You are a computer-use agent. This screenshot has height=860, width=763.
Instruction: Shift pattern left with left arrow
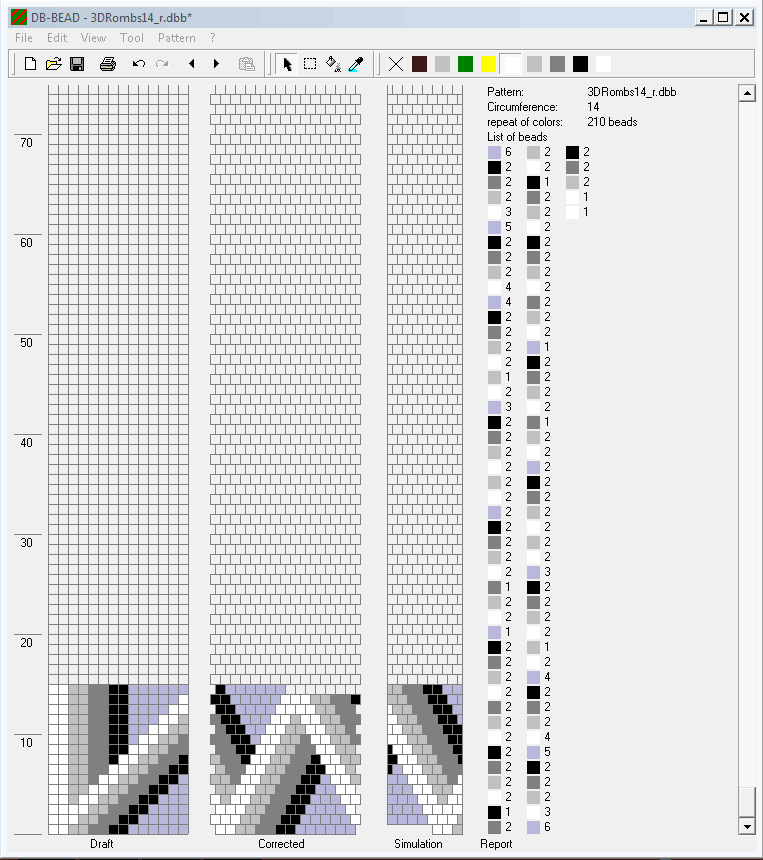coord(191,64)
